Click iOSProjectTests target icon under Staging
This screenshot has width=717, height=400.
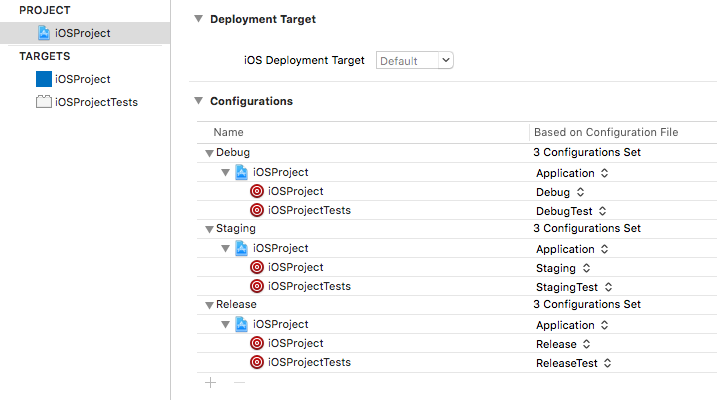click(x=257, y=286)
